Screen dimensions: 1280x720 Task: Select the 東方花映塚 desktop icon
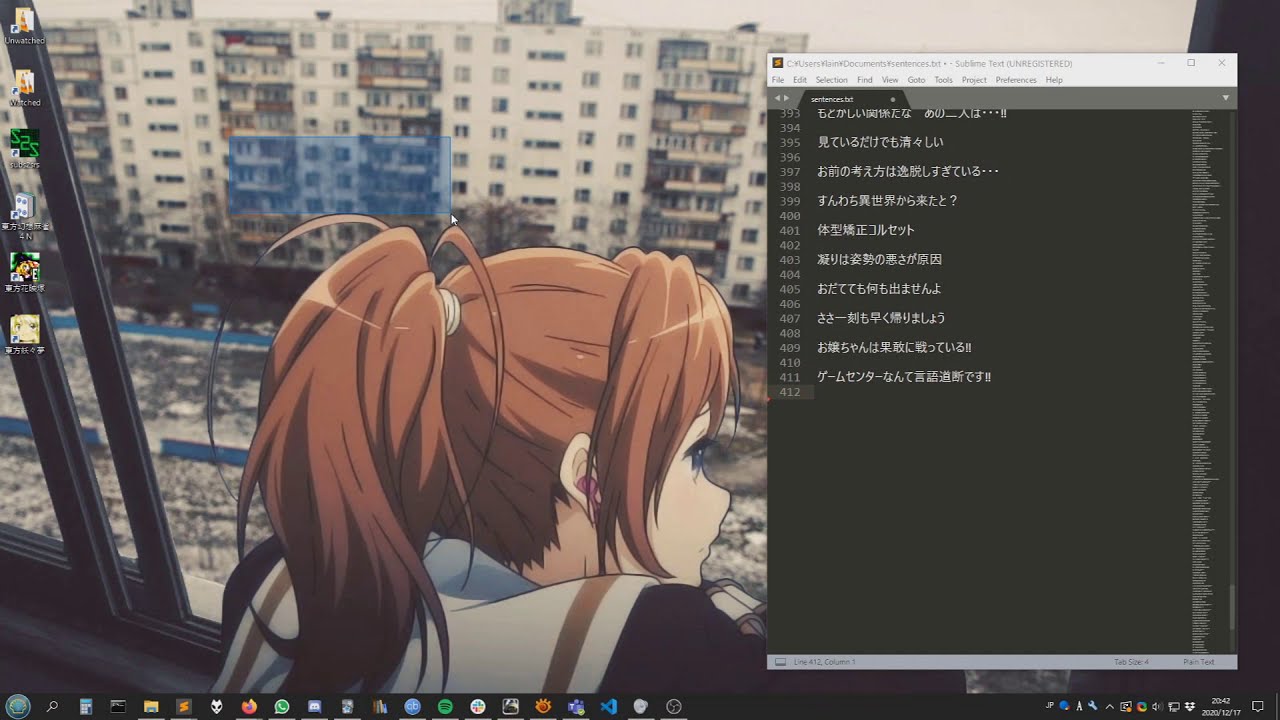(x=24, y=272)
